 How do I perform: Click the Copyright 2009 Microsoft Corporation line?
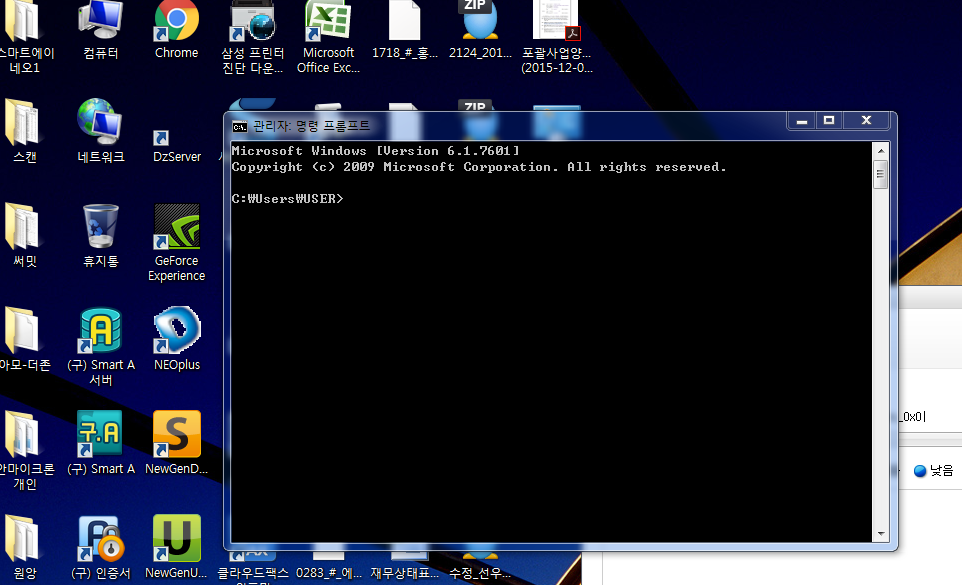(479, 167)
